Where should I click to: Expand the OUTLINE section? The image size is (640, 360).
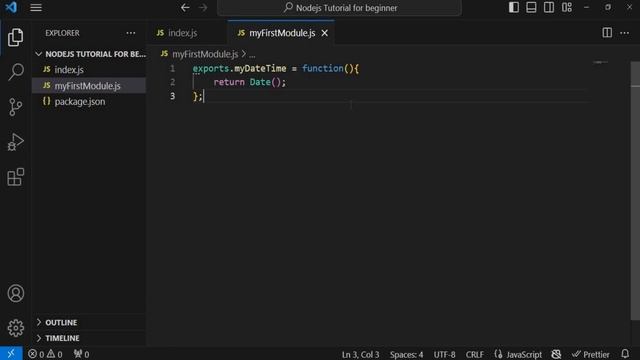click(89, 322)
